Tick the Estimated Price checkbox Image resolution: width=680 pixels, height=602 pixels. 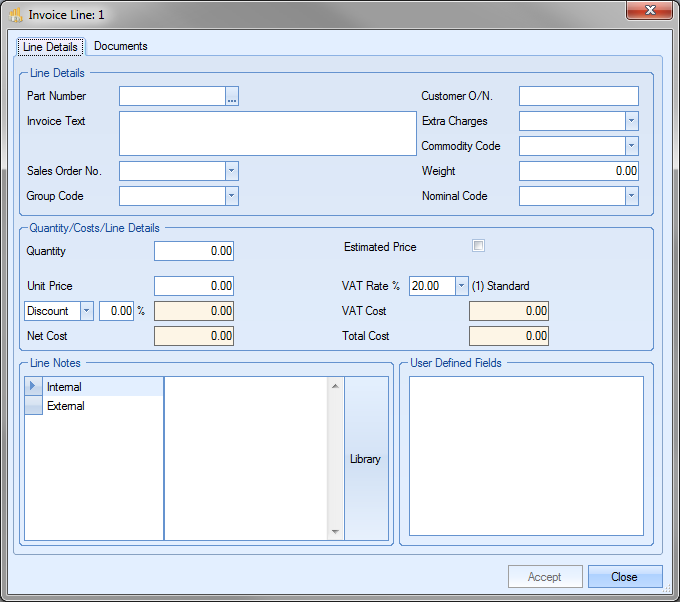point(478,246)
